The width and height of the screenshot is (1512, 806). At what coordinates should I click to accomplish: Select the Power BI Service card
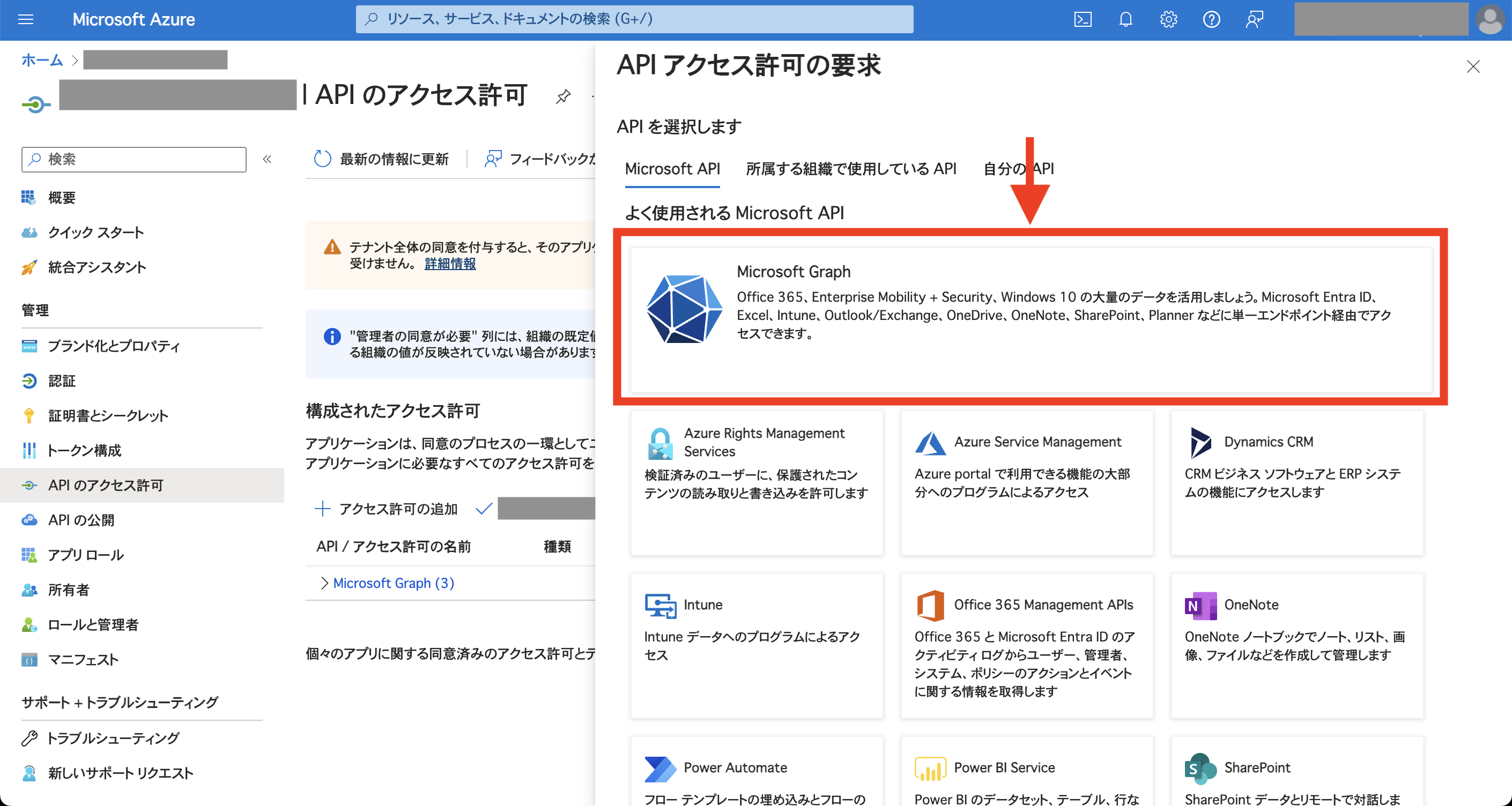pyautogui.click(x=1027, y=771)
